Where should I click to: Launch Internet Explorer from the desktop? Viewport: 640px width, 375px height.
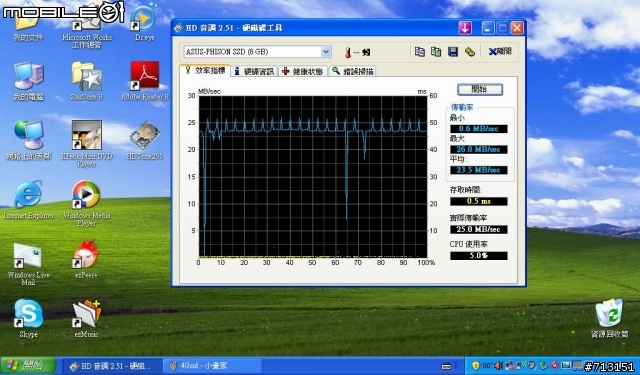click(28, 199)
